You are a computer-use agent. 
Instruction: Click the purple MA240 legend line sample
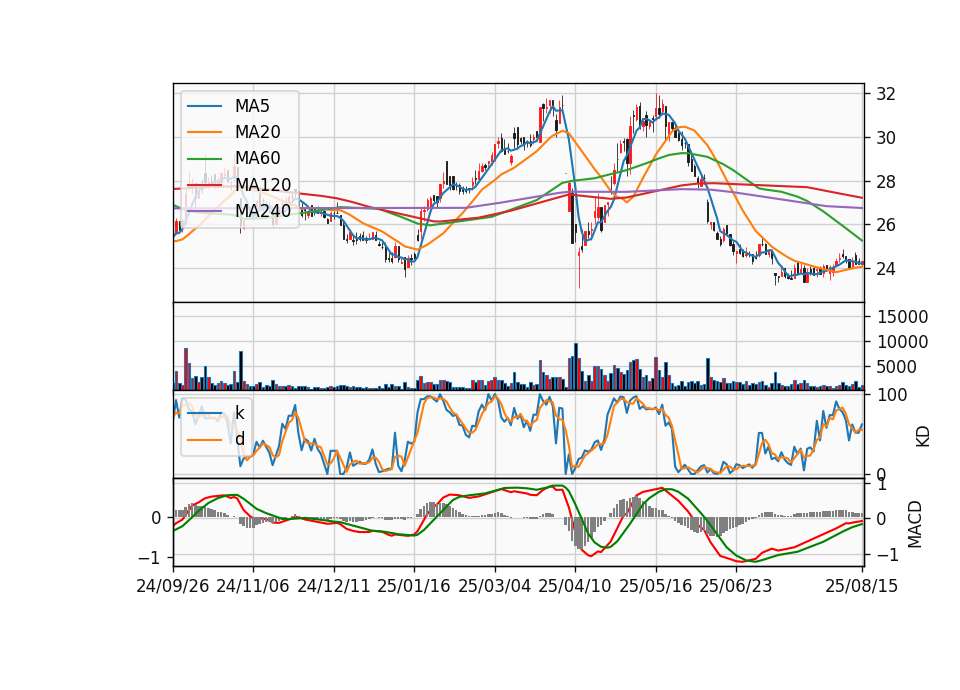204,211
